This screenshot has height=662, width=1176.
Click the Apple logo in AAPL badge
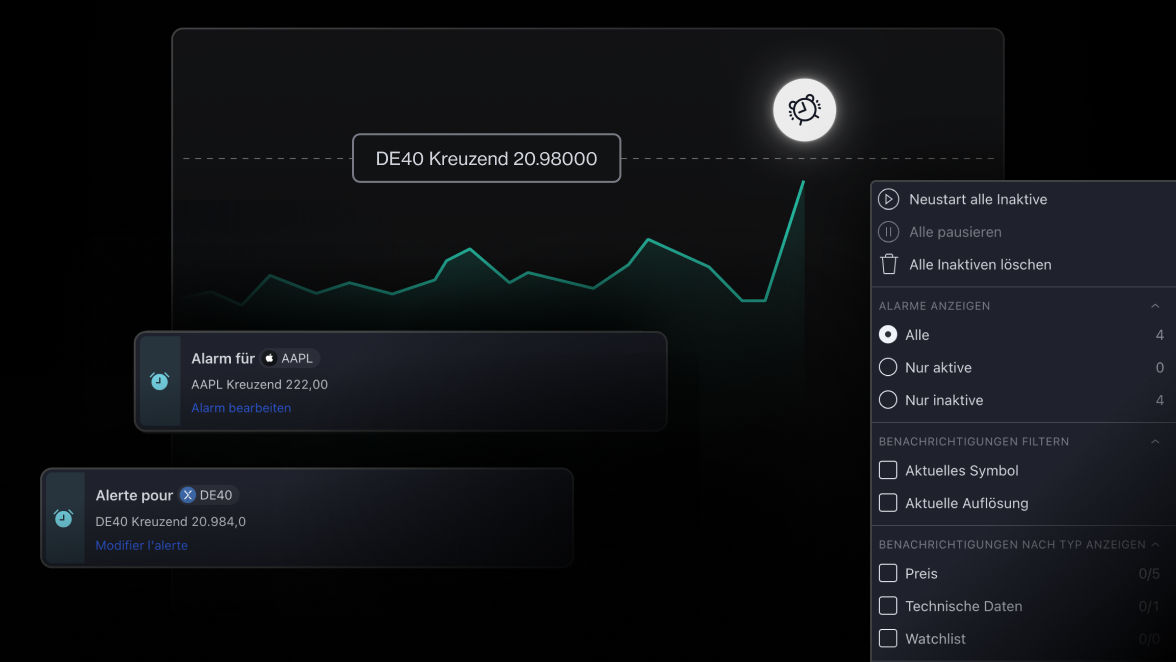[269, 358]
